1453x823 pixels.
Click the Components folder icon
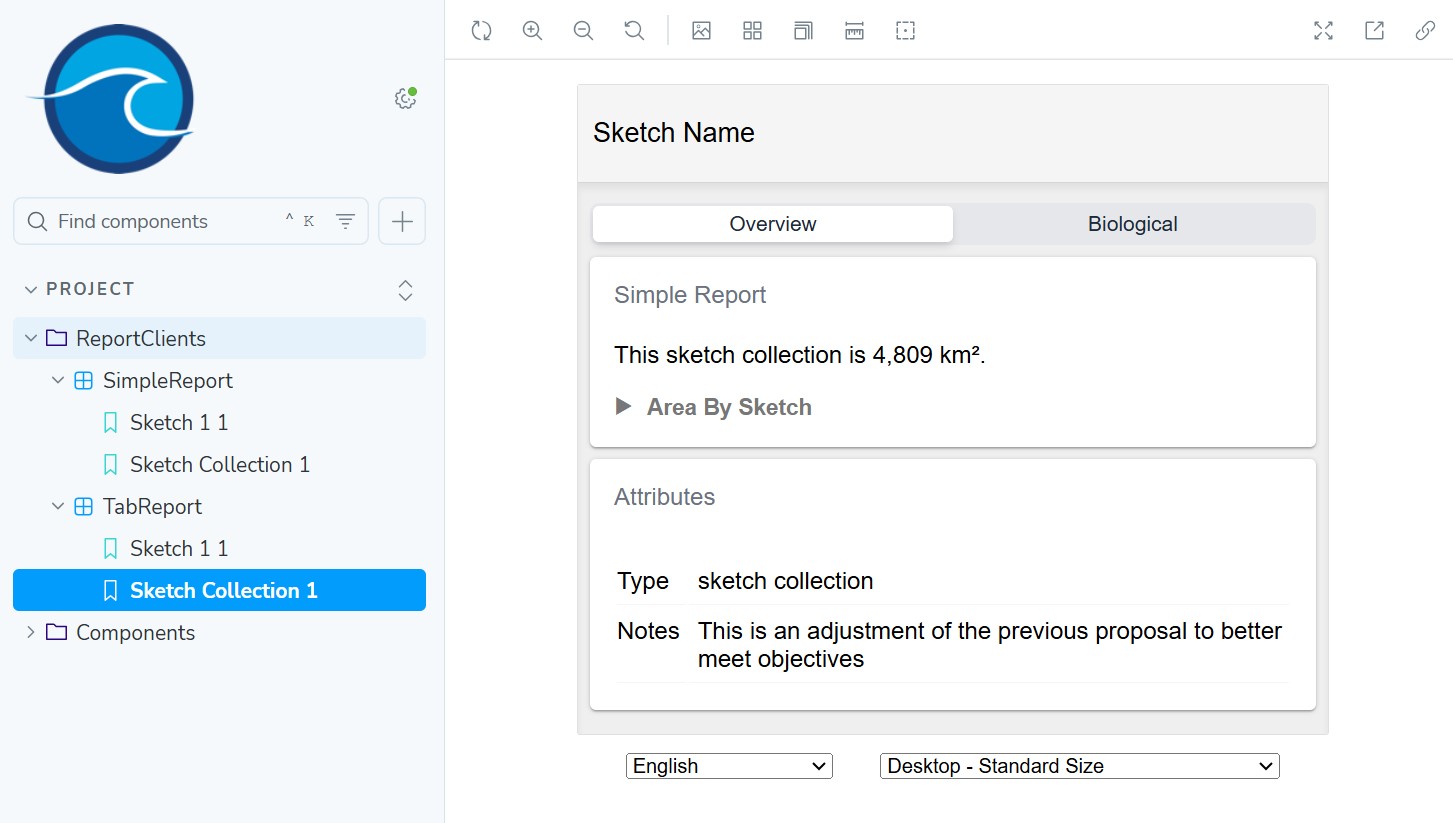tap(57, 632)
